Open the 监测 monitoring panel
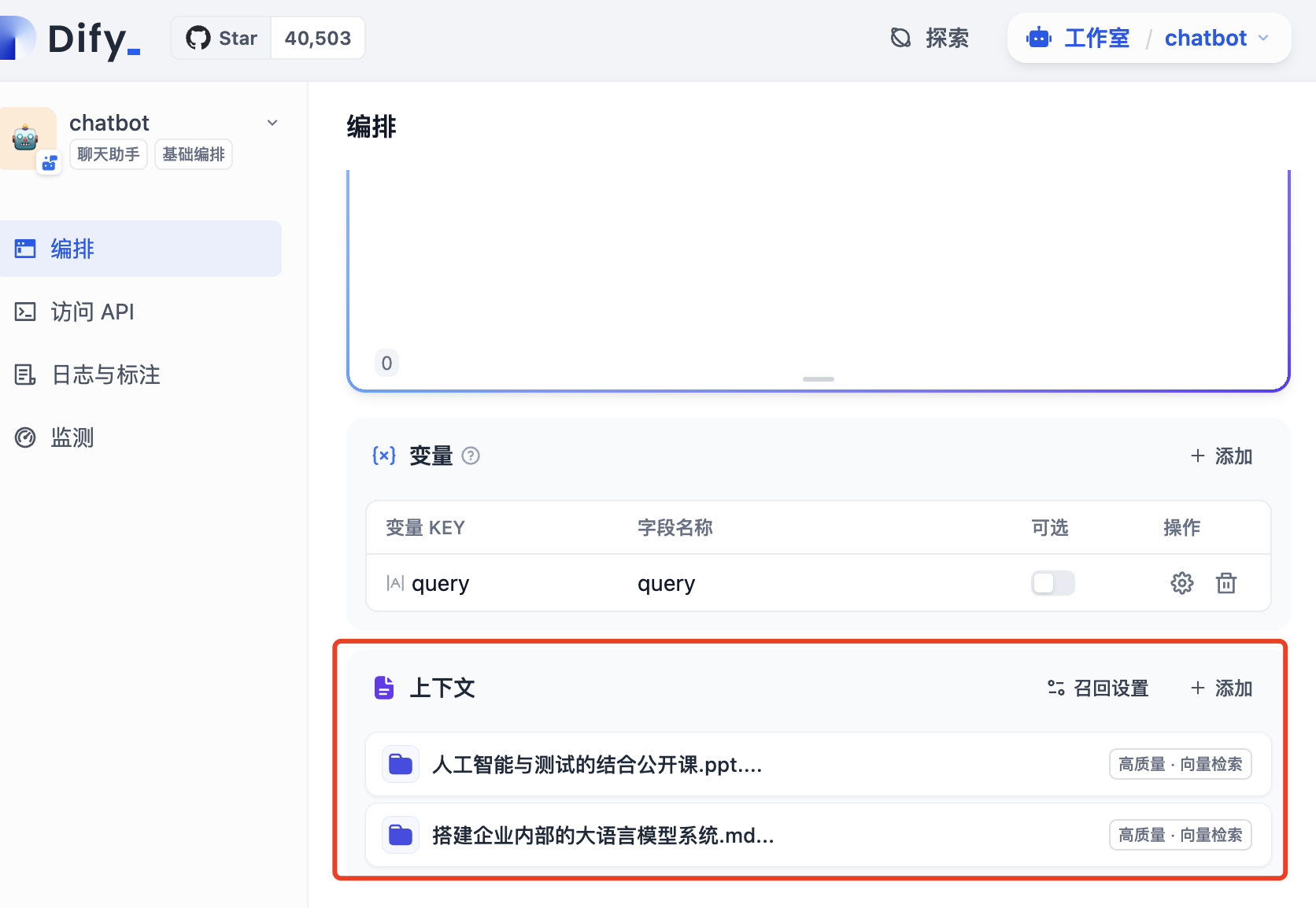This screenshot has height=908, width=1316. pos(72,437)
